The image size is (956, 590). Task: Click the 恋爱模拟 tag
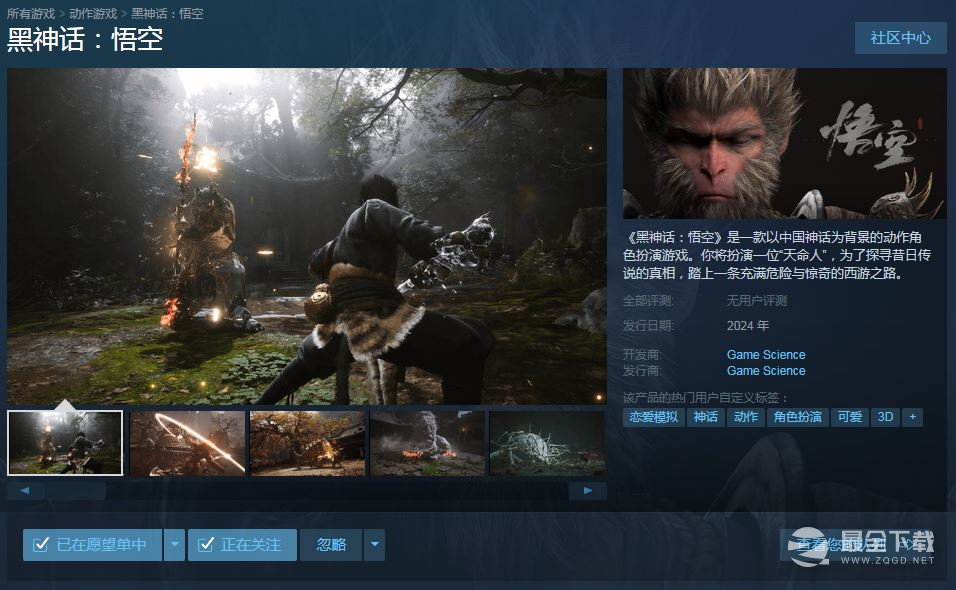(654, 417)
